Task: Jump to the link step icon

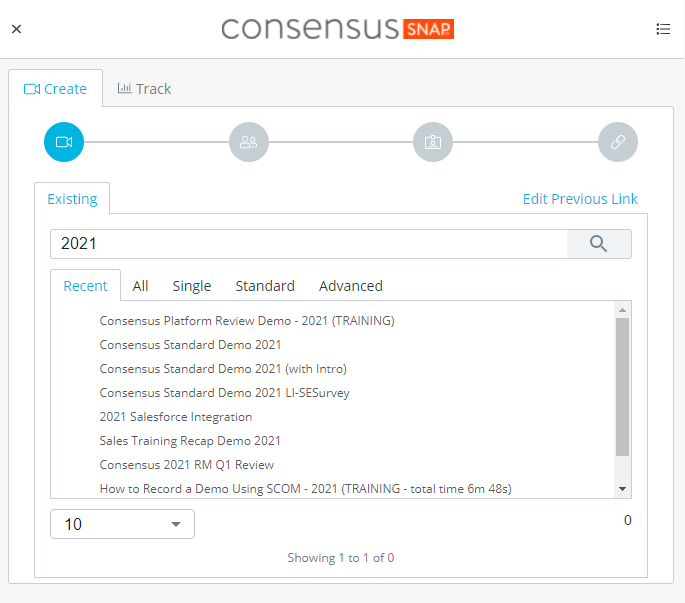Action: coord(618,142)
